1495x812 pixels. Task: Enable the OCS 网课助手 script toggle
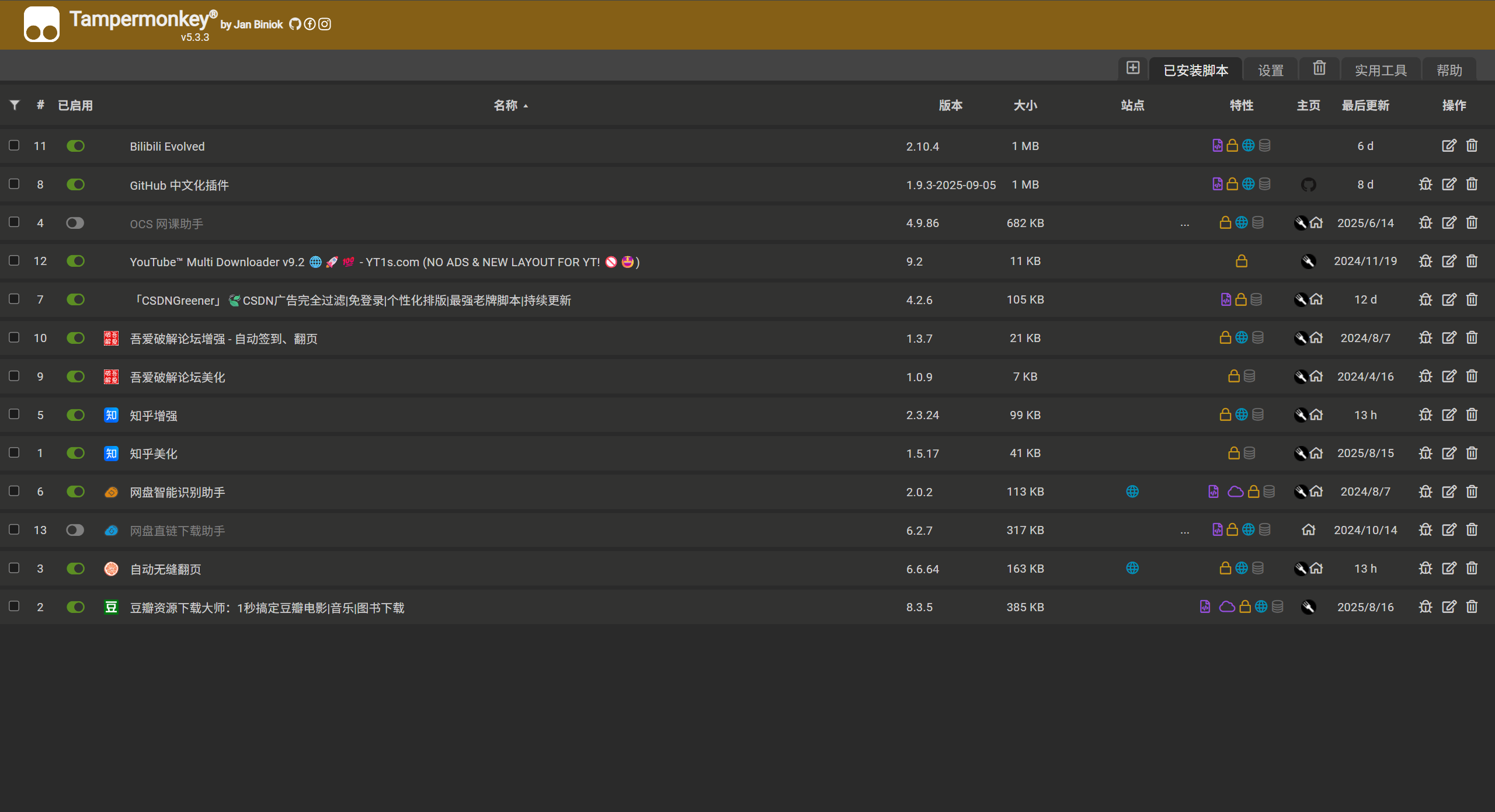pos(75,223)
